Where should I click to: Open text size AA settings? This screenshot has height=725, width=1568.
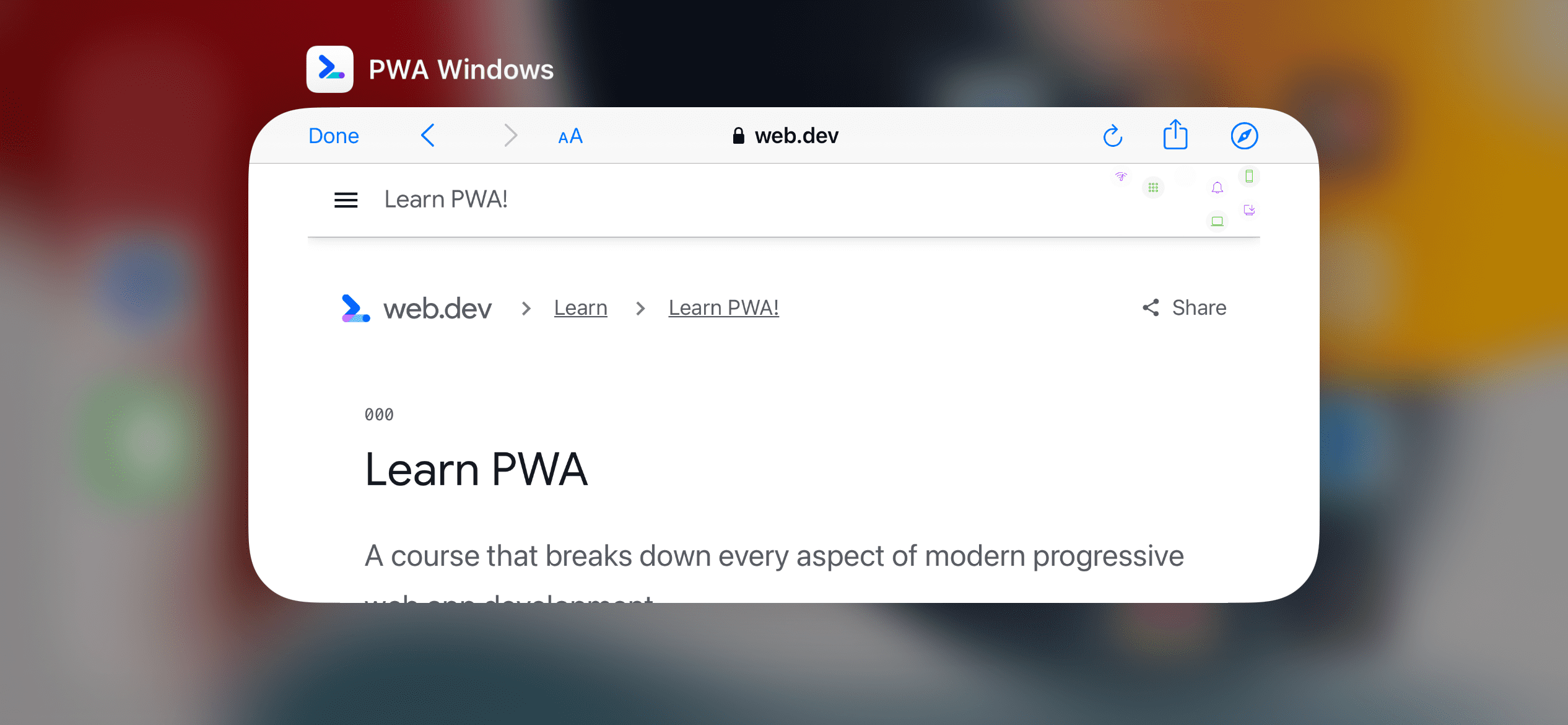570,135
